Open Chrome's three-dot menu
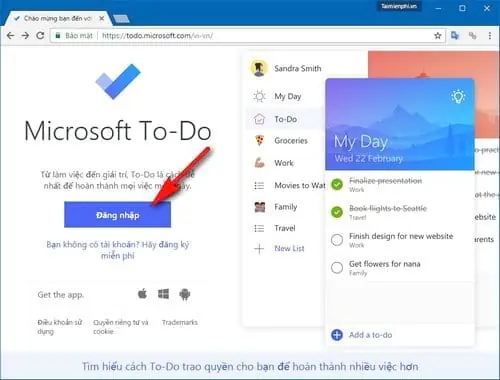Viewport: 500px width, 380px height. click(489, 35)
